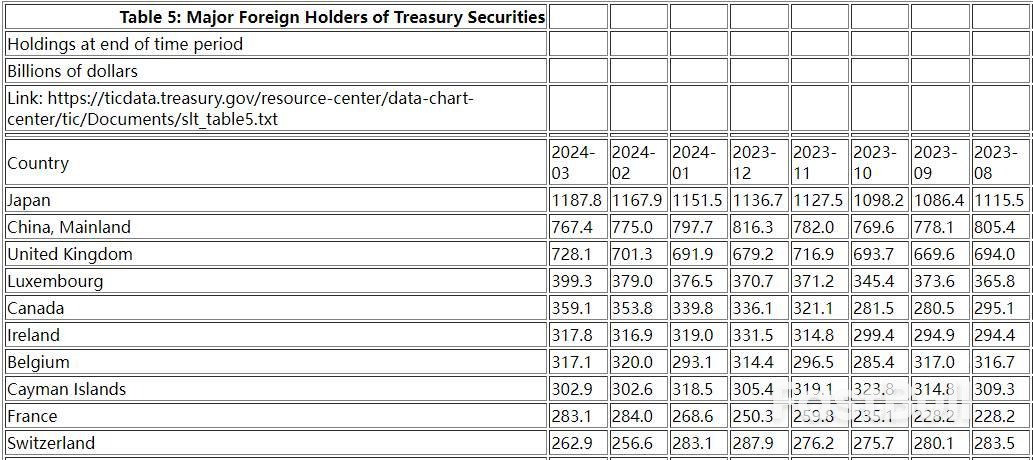Select Japan's 2024-03 value 1187.8
The width and height of the screenshot is (1033, 460).
[x=577, y=200]
